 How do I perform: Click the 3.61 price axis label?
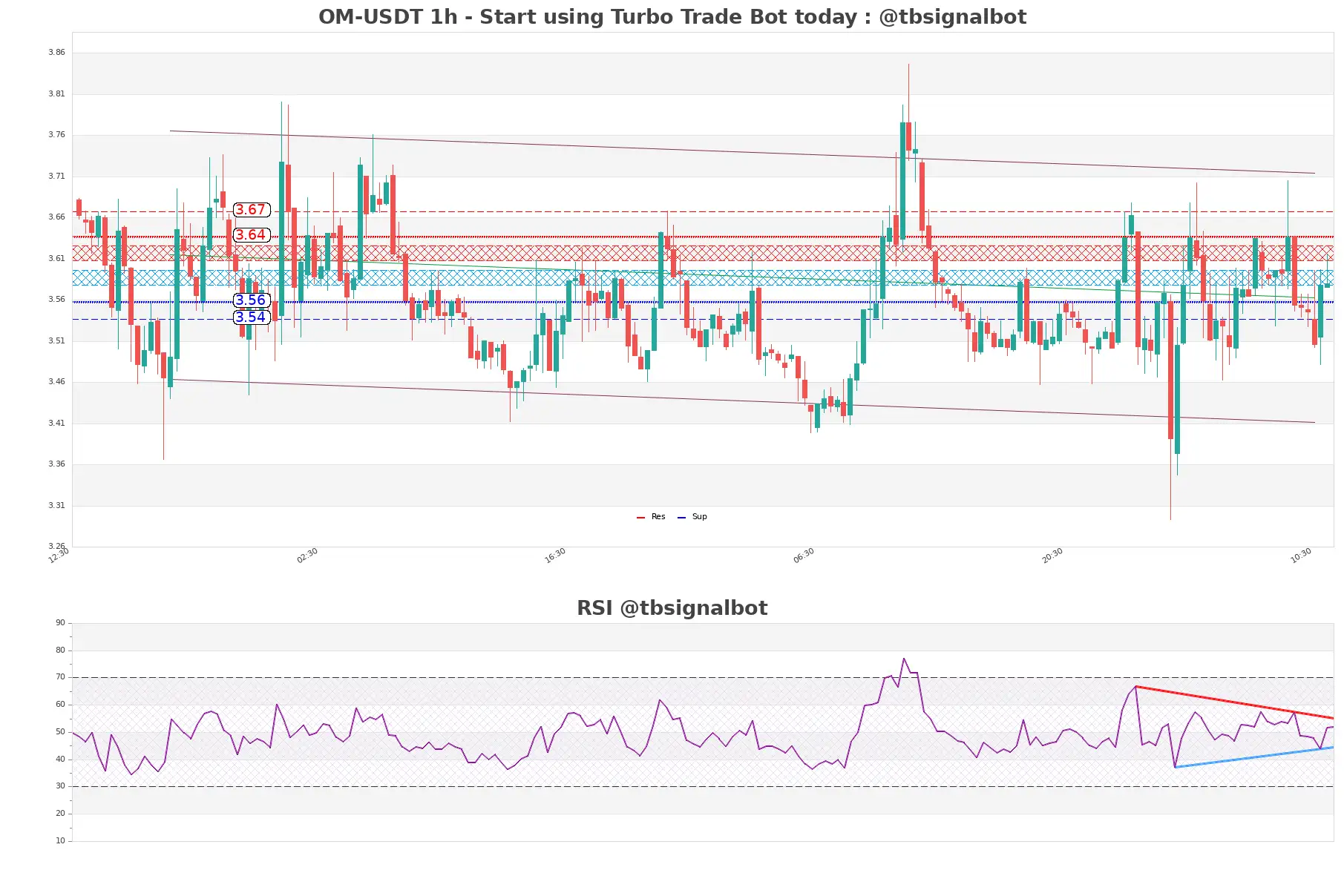pyautogui.click(x=56, y=259)
